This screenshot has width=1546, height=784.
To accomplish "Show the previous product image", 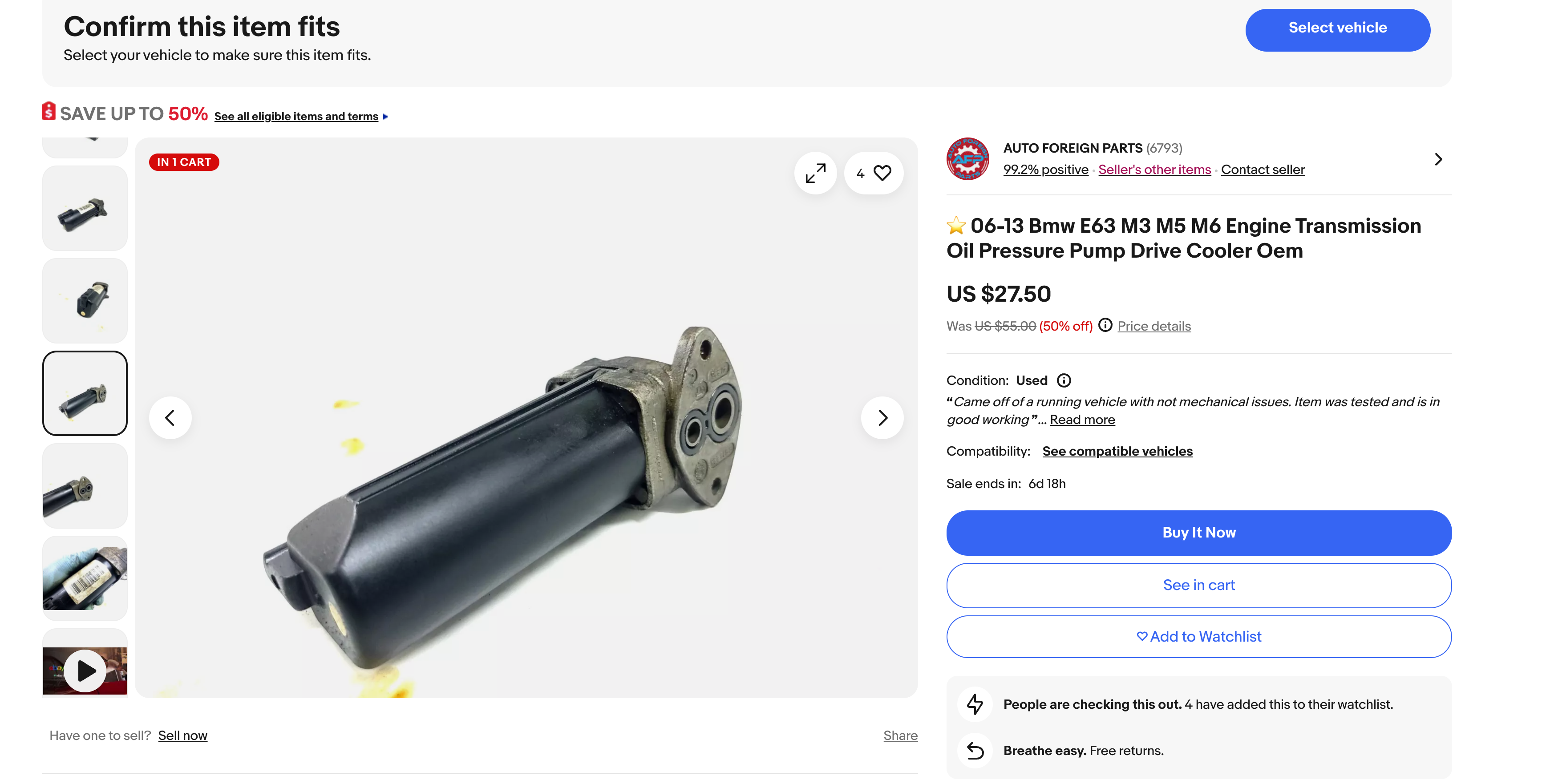I will pos(170,417).
